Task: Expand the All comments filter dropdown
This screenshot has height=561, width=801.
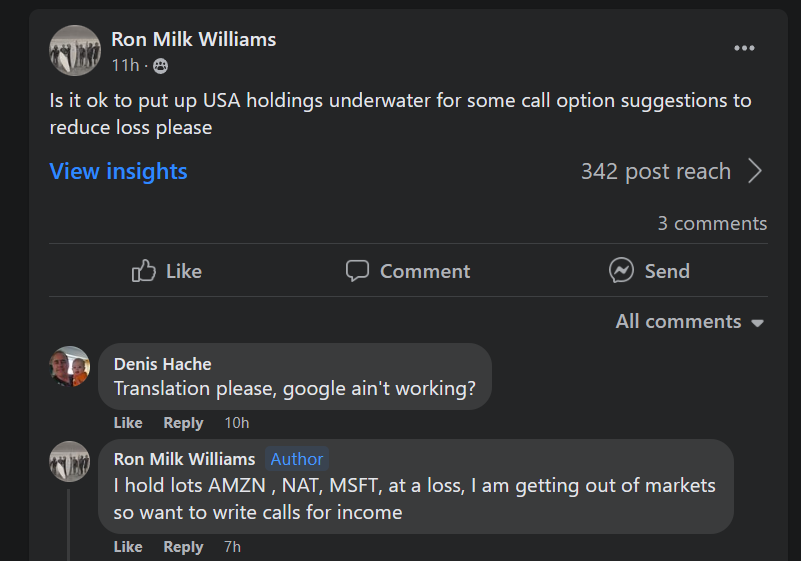Action: click(x=690, y=322)
